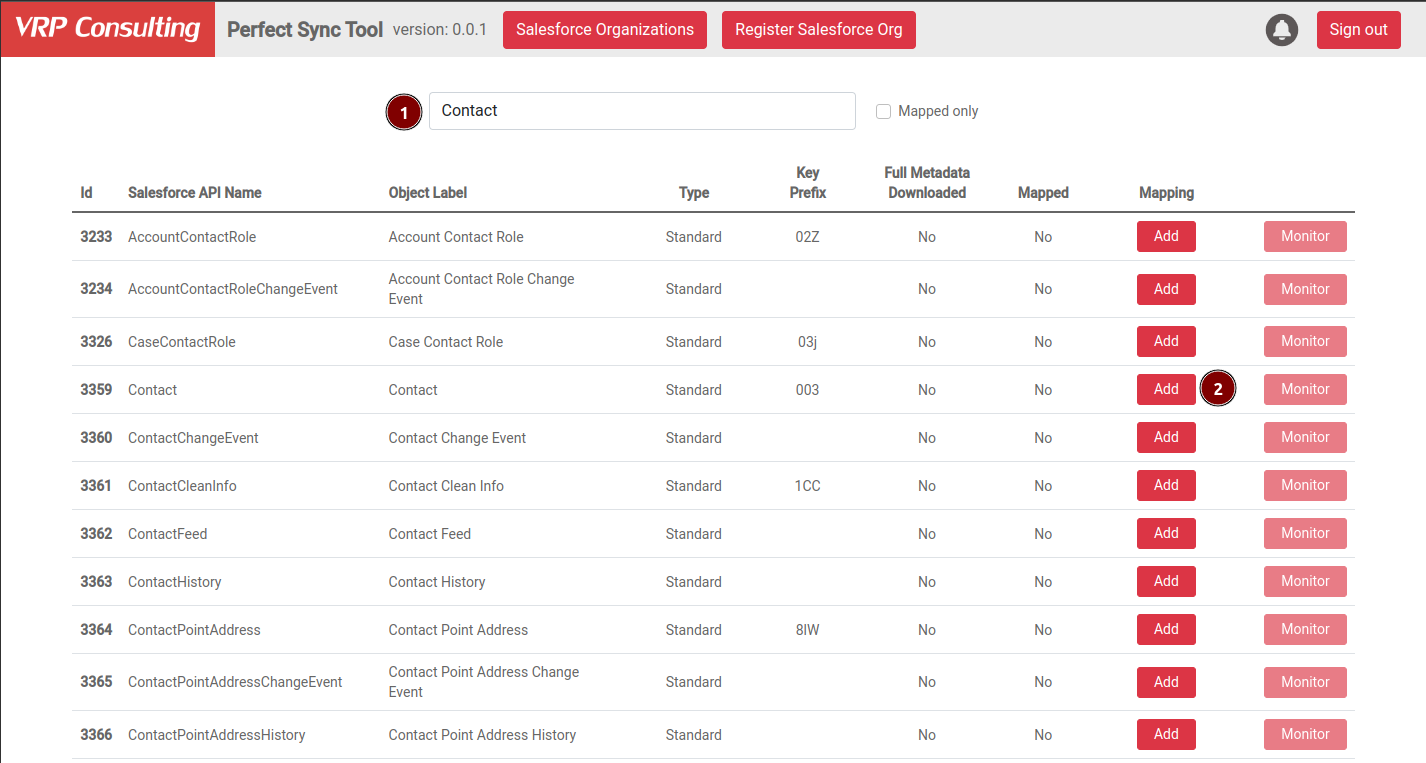Viewport: 1426px width, 763px height.
Task: Monitor the AccountContactRoleChangeEvent object
Action: pyautogui.click(x=1305, y=289)
